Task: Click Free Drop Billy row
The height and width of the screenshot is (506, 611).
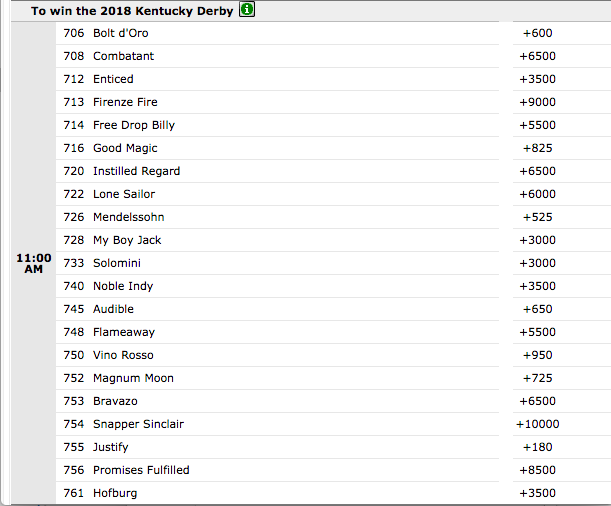Action: (x=277, y=125)
